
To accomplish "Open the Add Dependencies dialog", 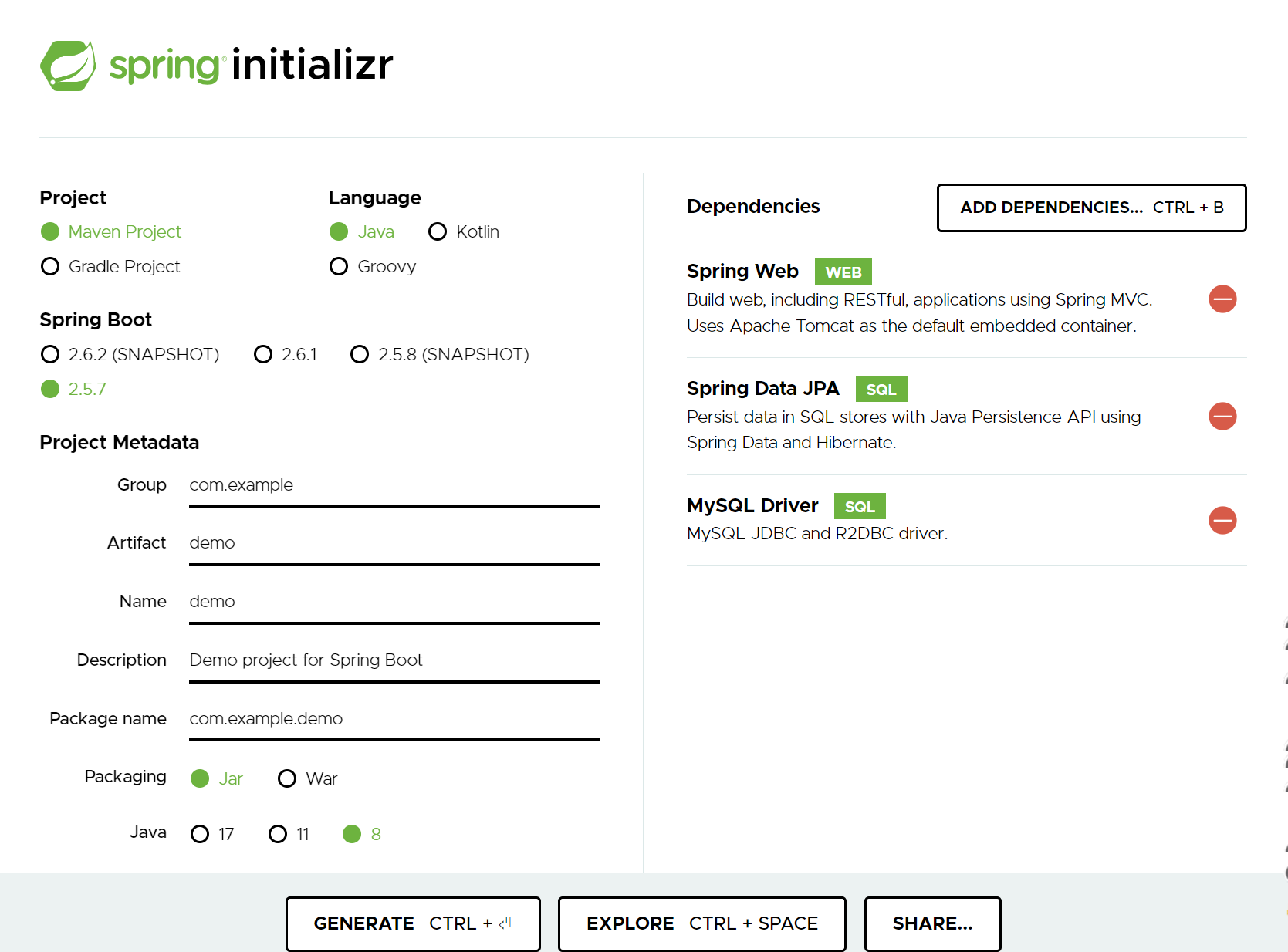I will click(1091, 208).
